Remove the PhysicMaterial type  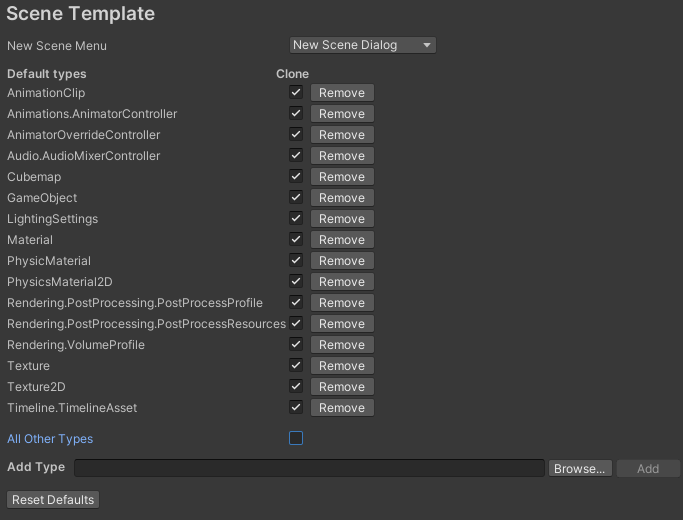click(342, 261)
